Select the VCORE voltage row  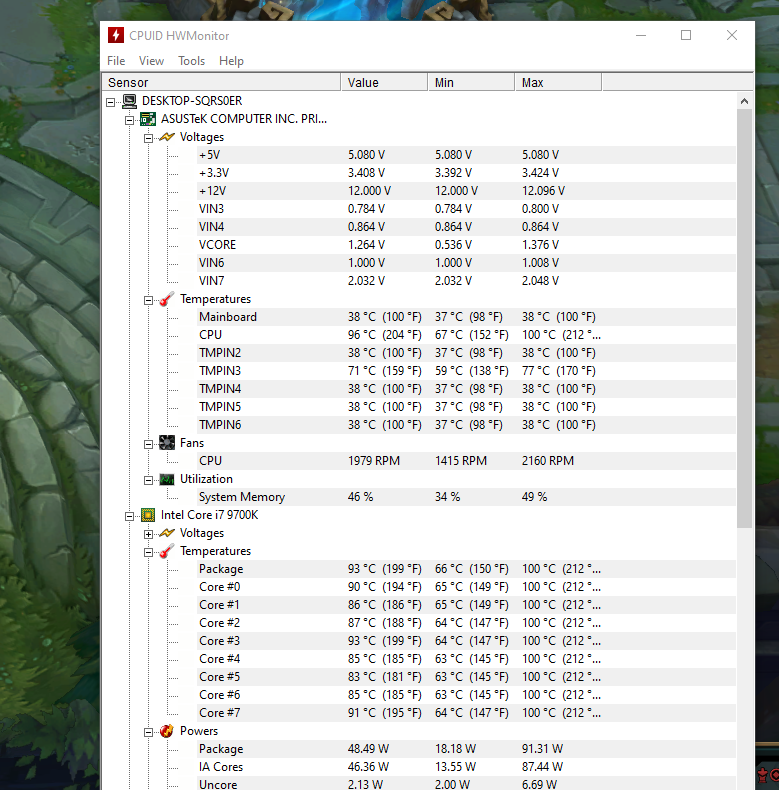pos(466,245)
